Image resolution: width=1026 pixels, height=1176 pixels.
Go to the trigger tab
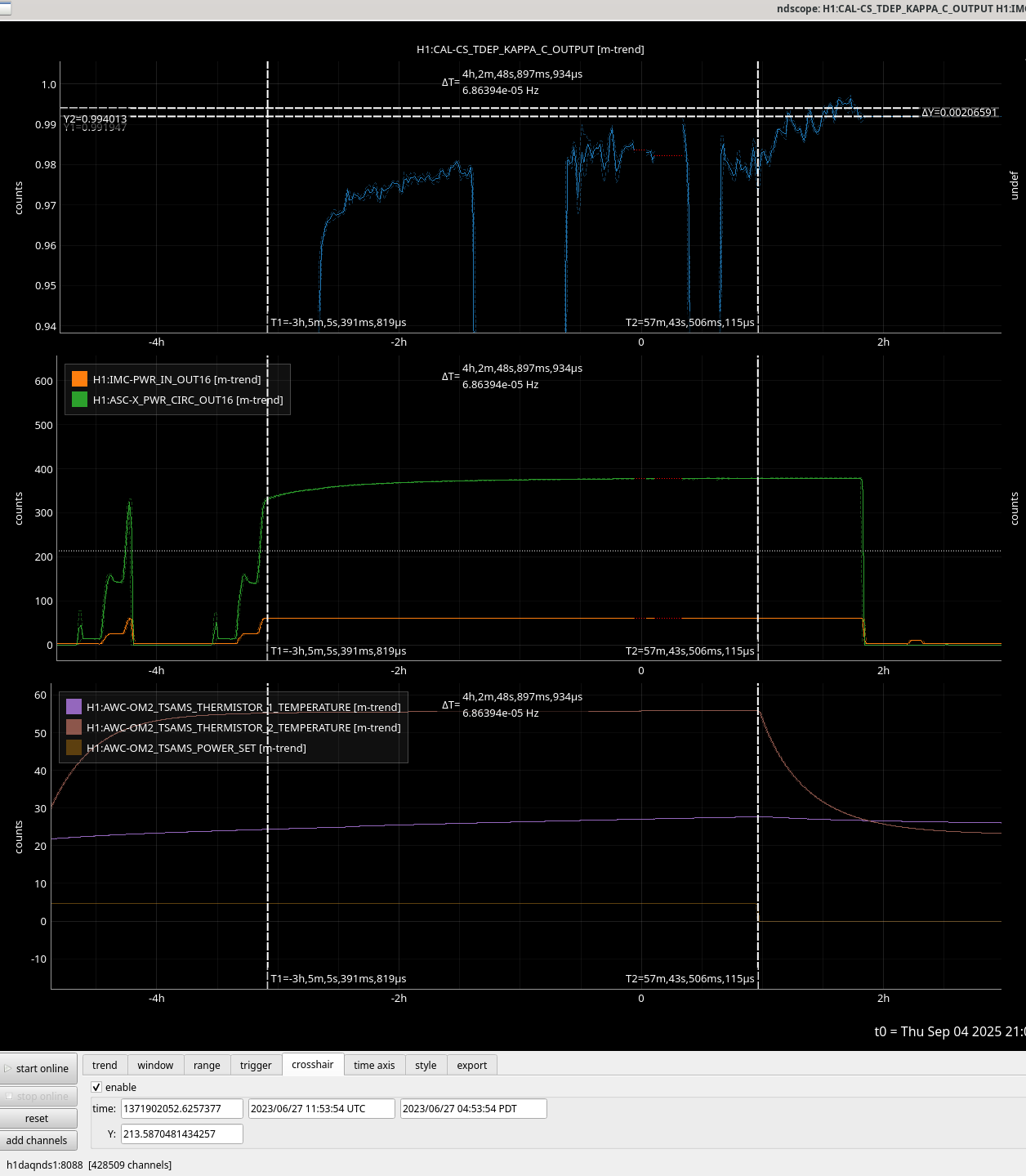click(x=256, y=1065)
